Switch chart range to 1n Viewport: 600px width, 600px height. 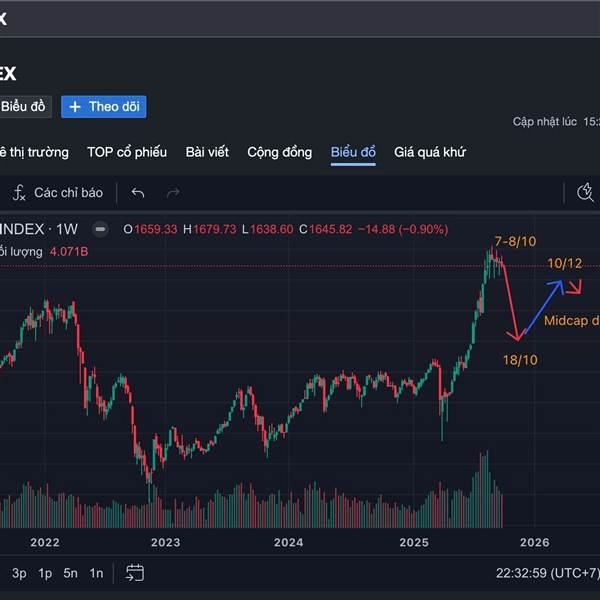tap(96, 573)
